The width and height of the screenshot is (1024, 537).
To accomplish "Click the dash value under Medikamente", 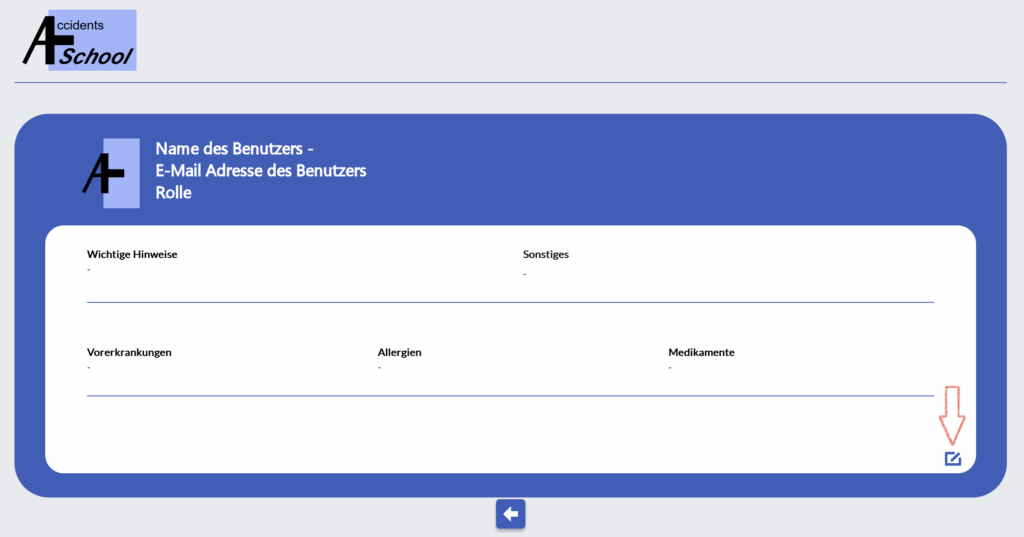I will click(670, 368).
